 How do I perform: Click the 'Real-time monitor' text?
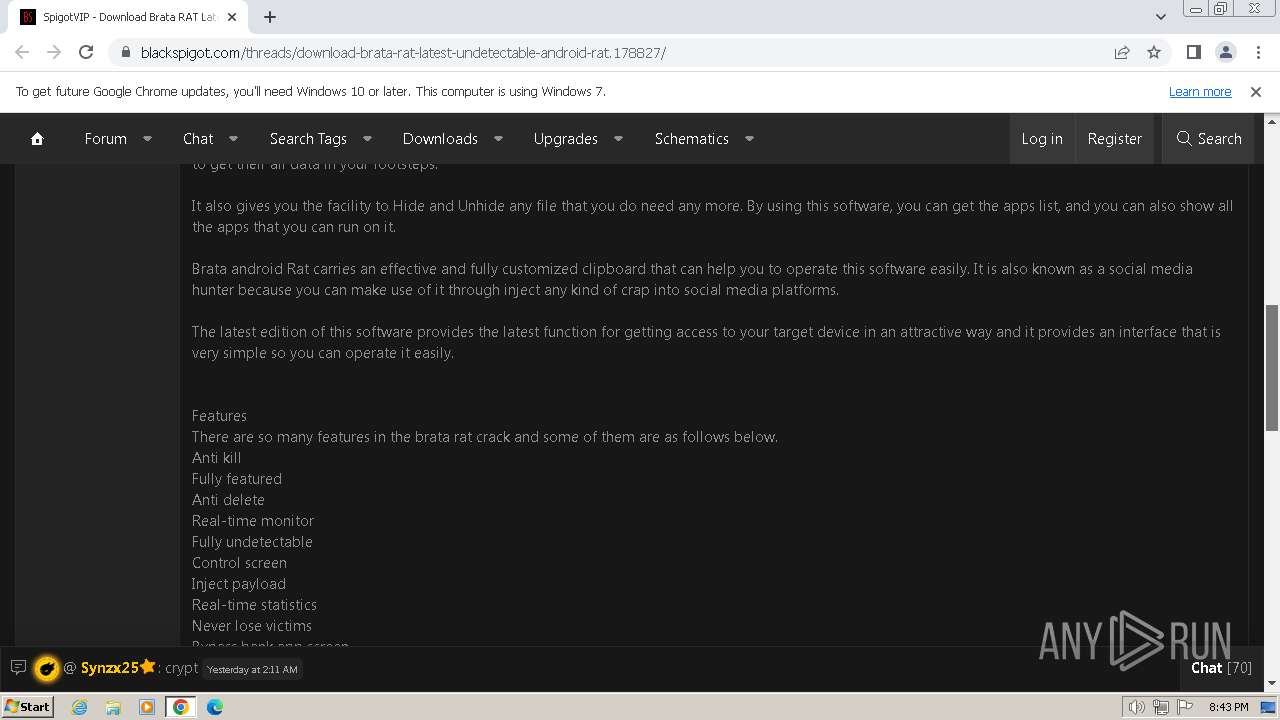click(253, 521)
